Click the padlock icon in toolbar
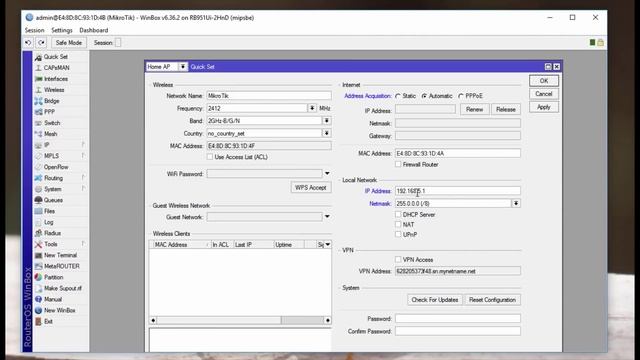The image size is (640, 360). tap(600, 42)
